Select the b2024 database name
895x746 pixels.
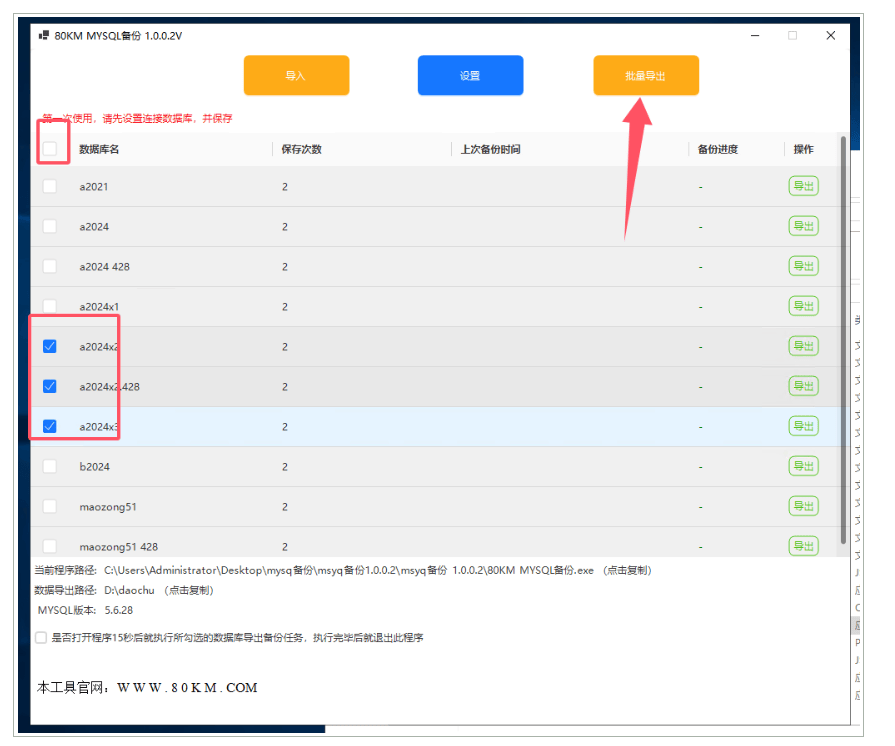tap(94, 466)
